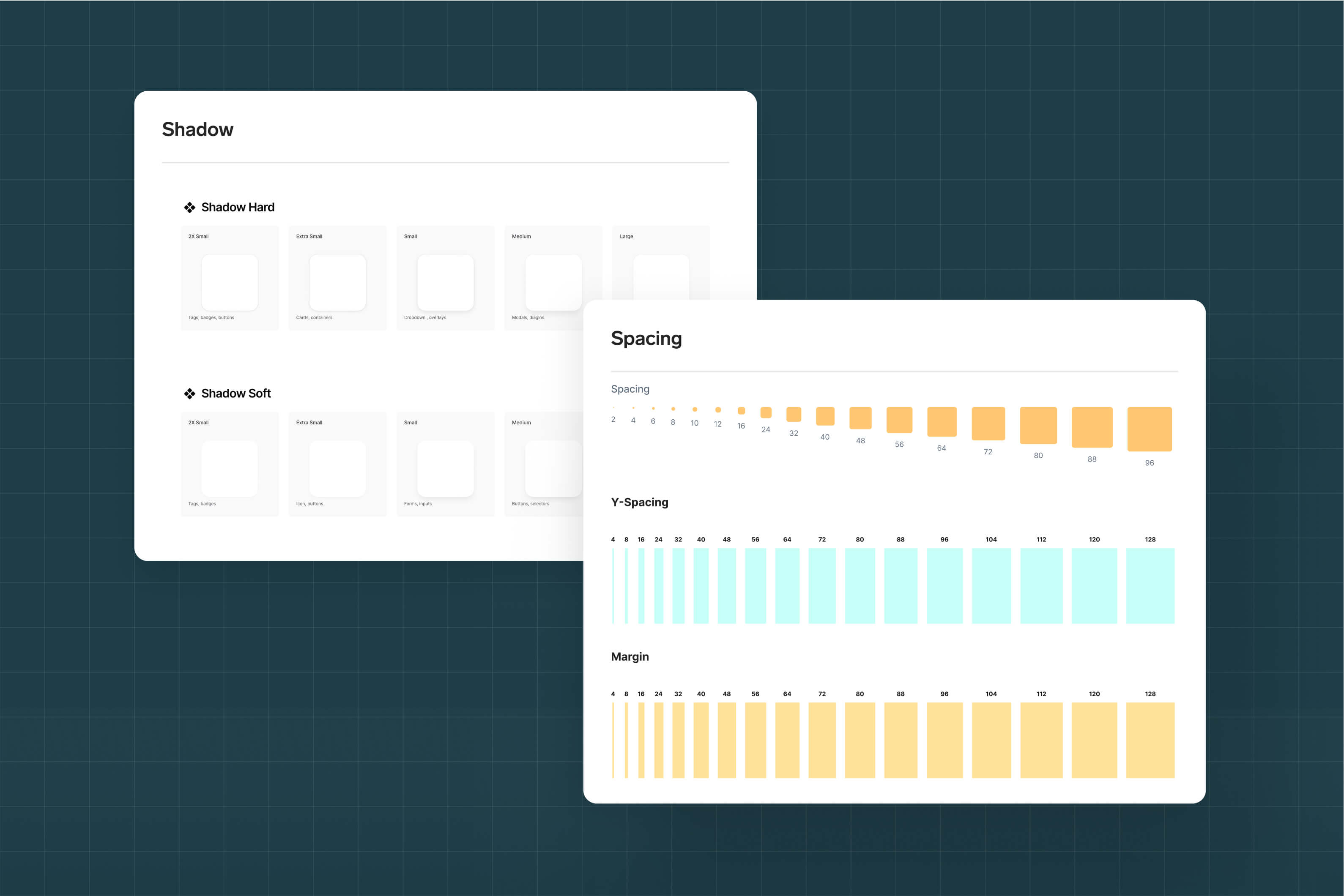The image size is (1344, 896).
Task: Select the cyan Y-Spacing bar labeled 104
Action: coord(991,586)
